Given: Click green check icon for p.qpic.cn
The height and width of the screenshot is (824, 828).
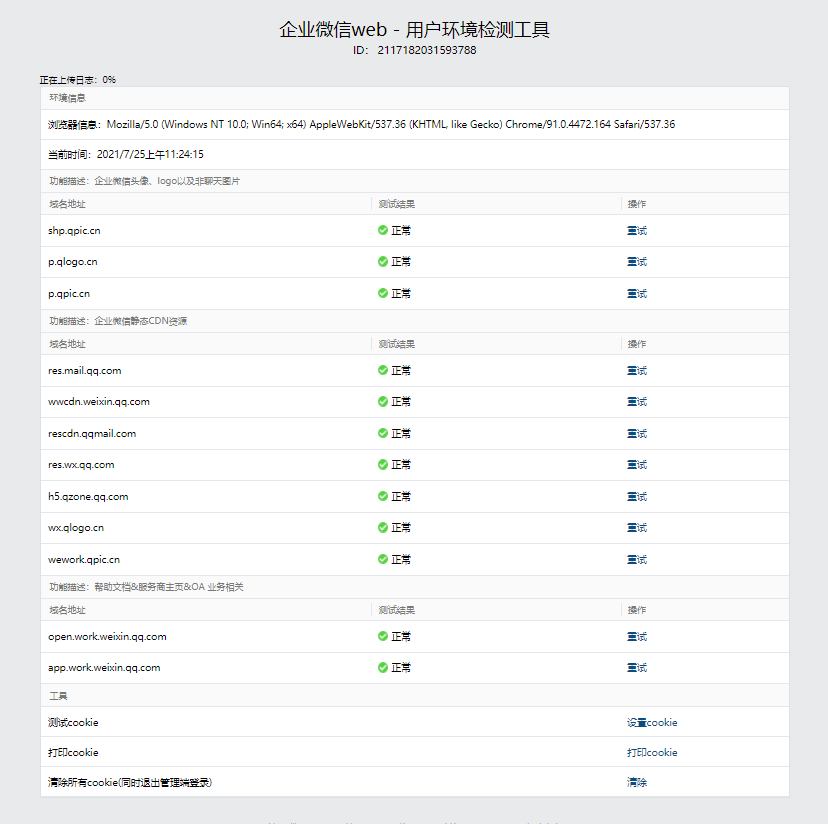Looking at the screenshot, I should (x=383, y=293).
